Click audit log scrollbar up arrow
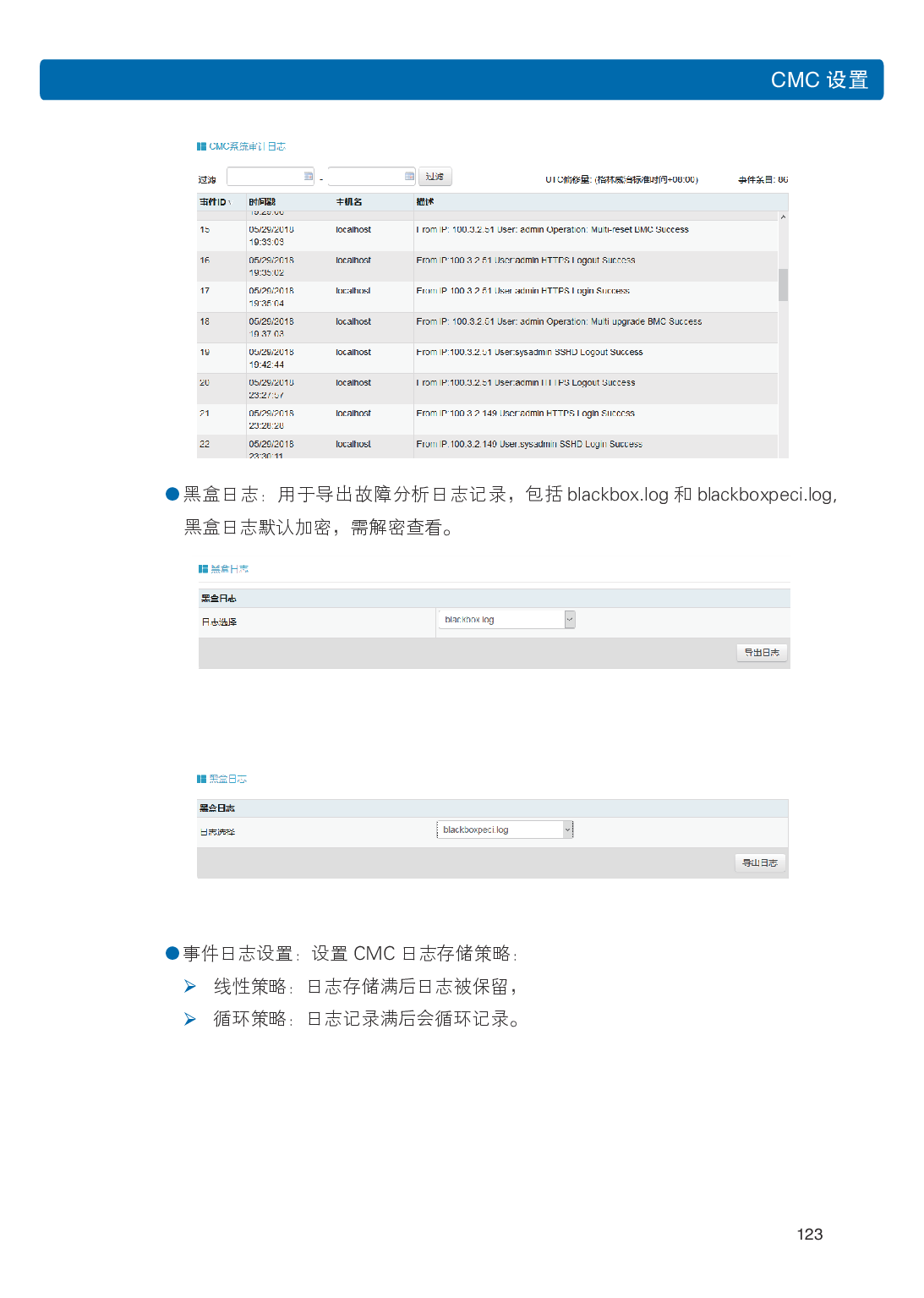924x1298 pixels. pyautogui.click(x=783, y=217)
